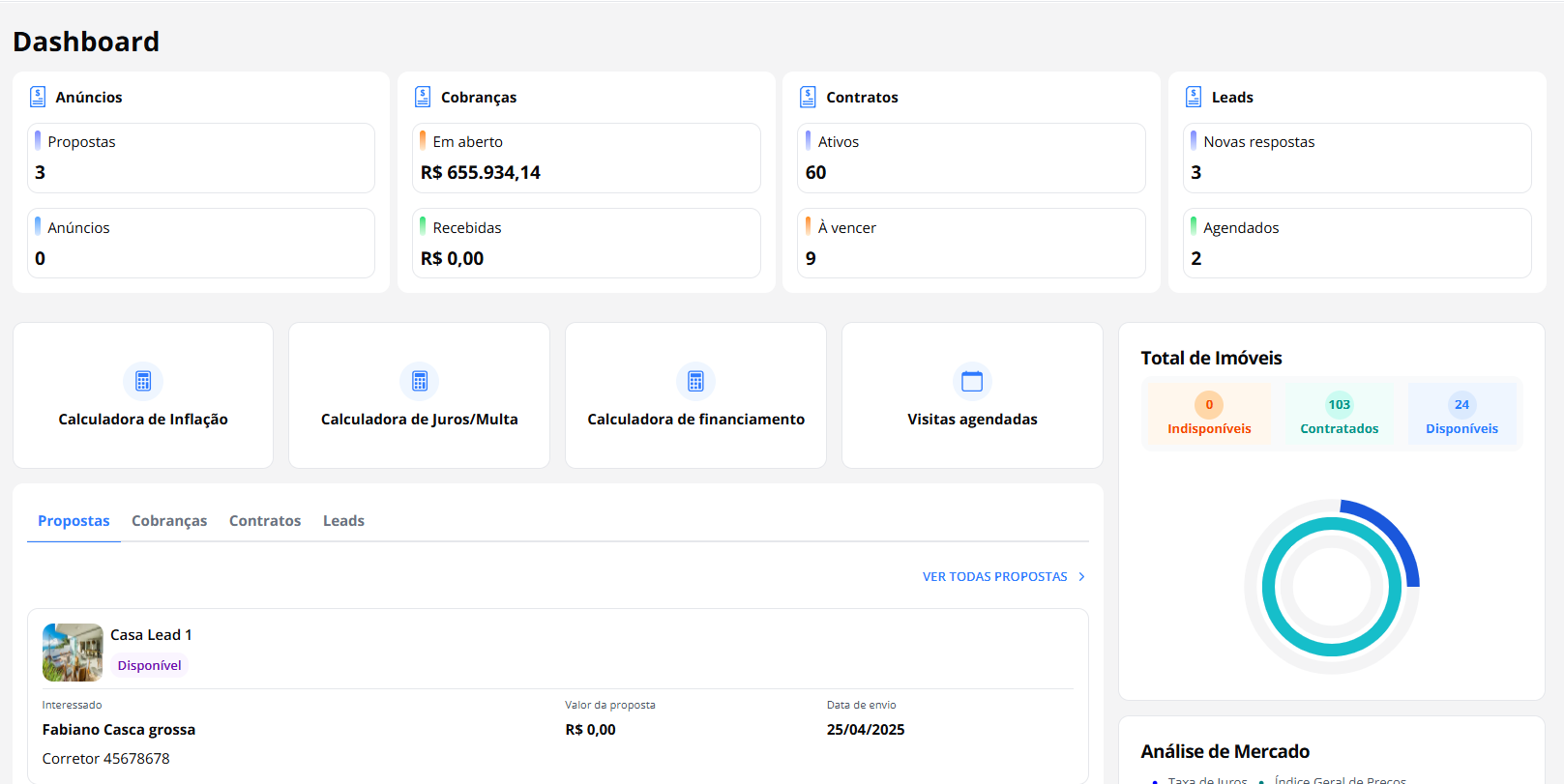
Task: Select the Agendados leads box
Action: point(1357,244)
